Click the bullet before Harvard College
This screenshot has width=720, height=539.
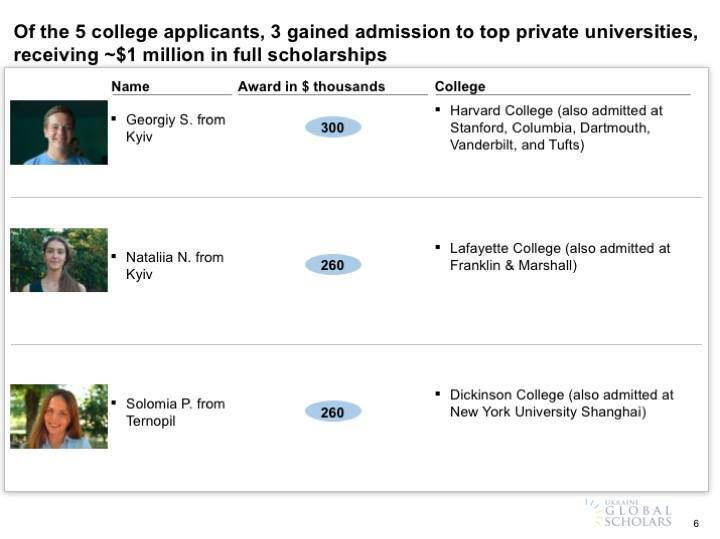tap(439, 108)
